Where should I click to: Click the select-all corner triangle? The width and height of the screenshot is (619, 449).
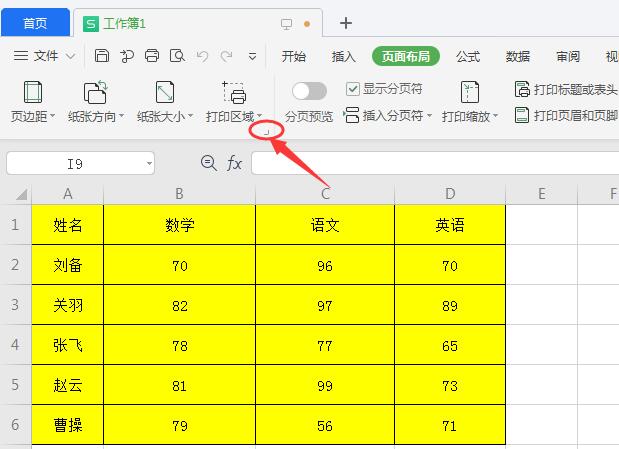21,194
